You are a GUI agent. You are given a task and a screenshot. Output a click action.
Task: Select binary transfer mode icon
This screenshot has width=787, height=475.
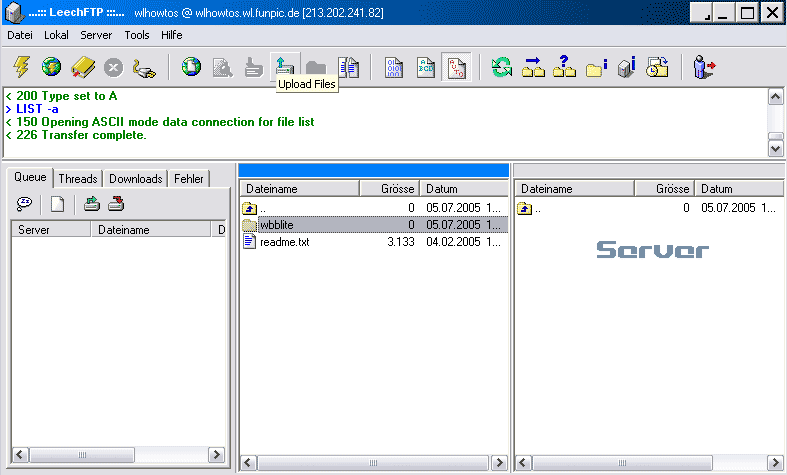coord(394,67)
